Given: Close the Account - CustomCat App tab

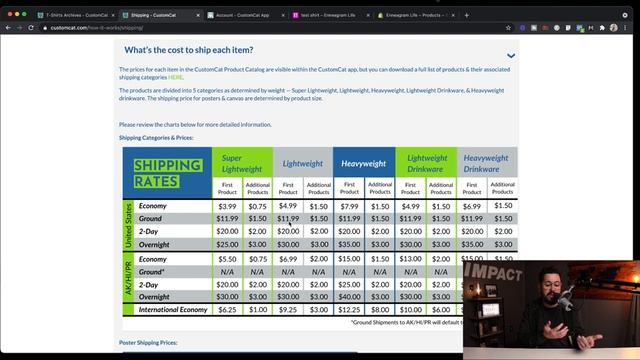Looking at the screenshot, I should click(x=283, y=15).
